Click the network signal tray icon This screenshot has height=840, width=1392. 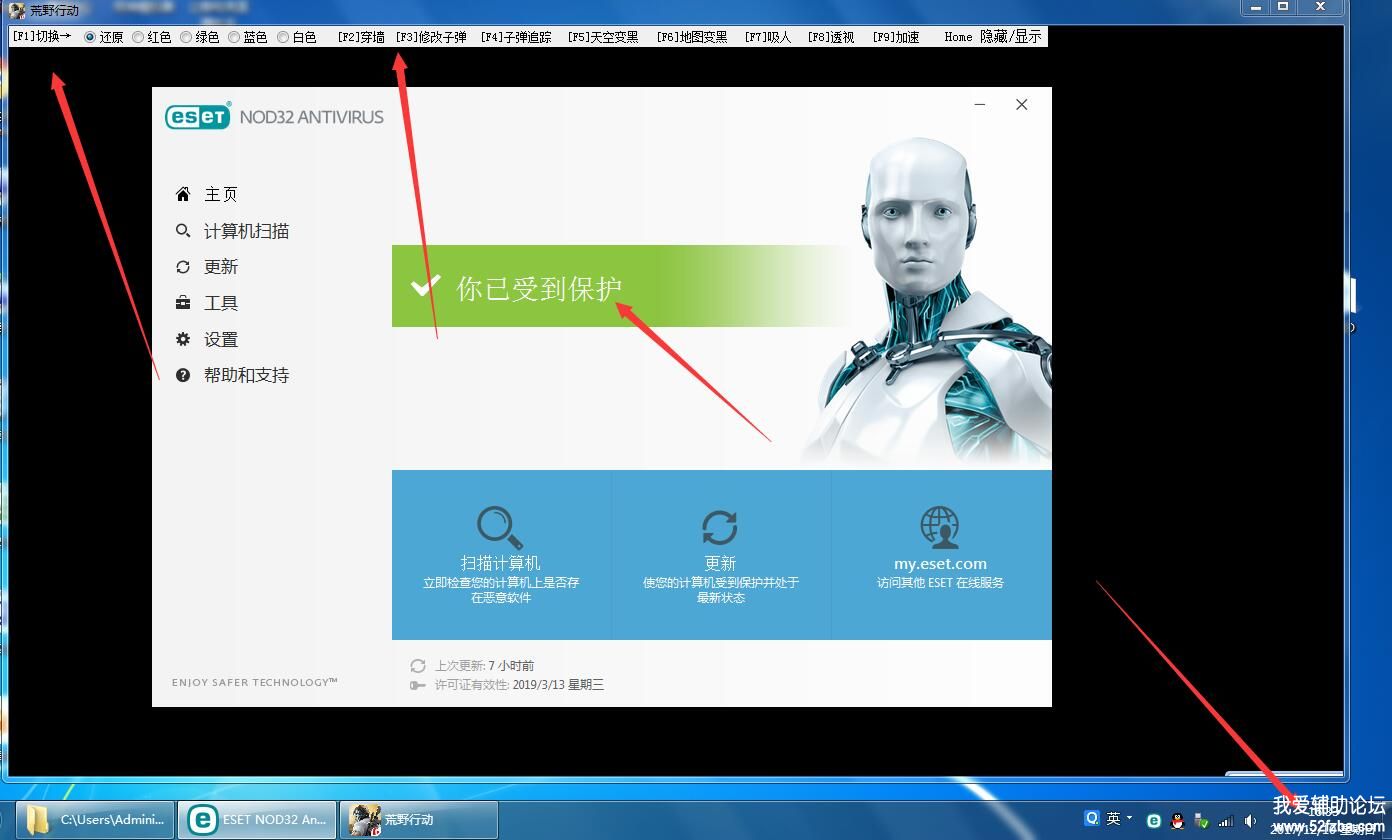click(x=1225, y=821)
